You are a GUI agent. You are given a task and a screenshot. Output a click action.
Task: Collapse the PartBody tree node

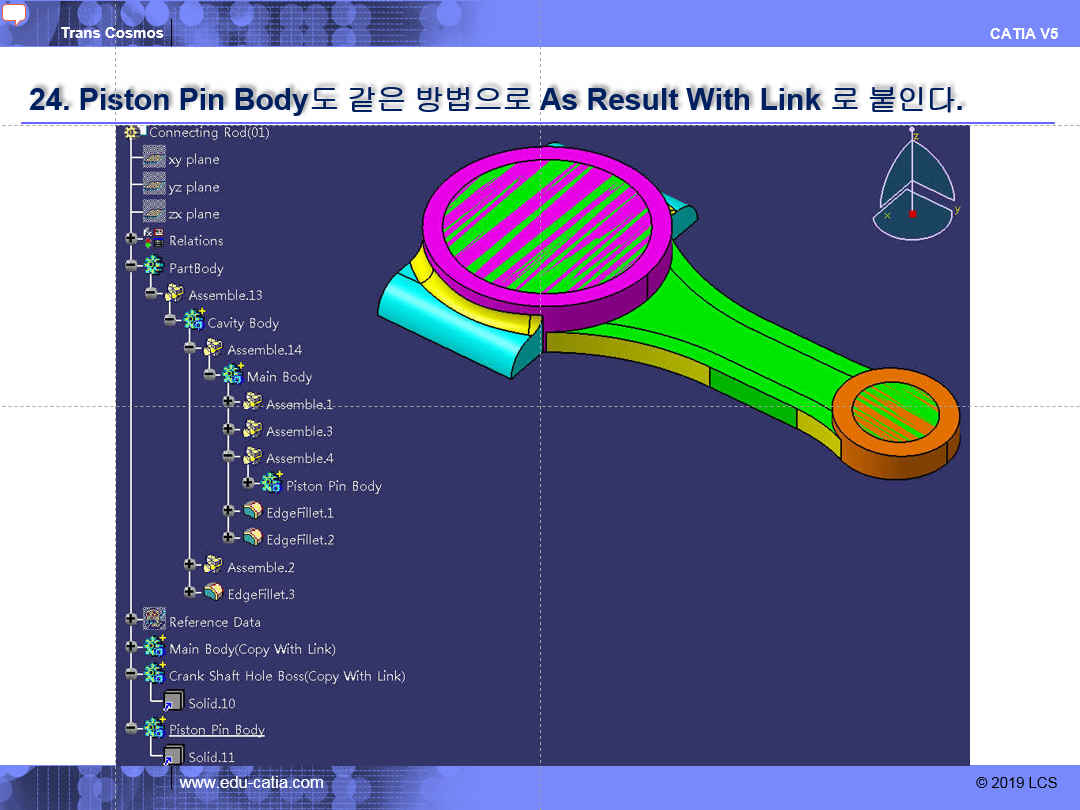pyautogui.click(x=131, y=267)
